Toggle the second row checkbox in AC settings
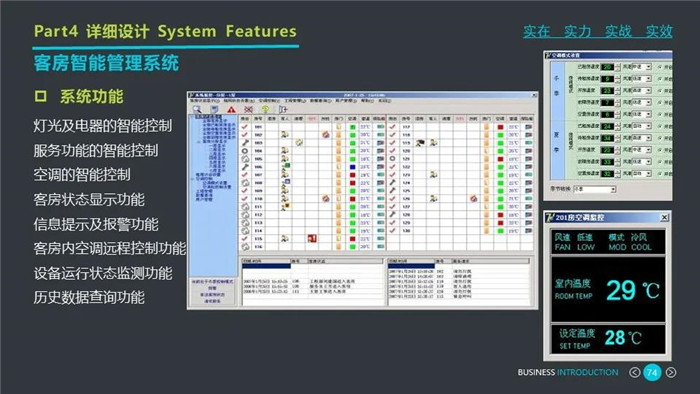This screenshot has height=394, width=700. [660, 79]
